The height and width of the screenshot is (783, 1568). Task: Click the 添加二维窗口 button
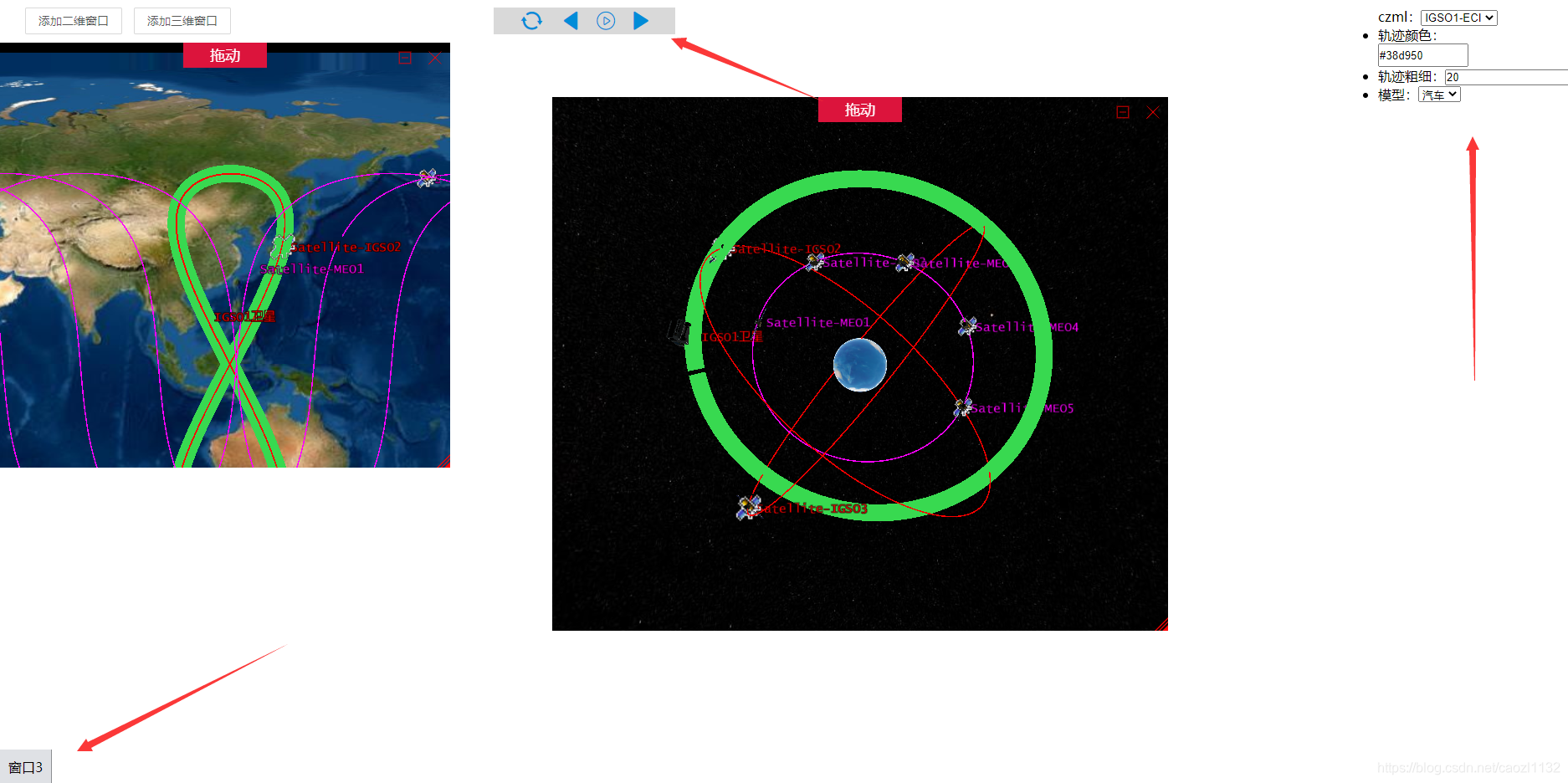pyautogui.click(x=74, y=20)
